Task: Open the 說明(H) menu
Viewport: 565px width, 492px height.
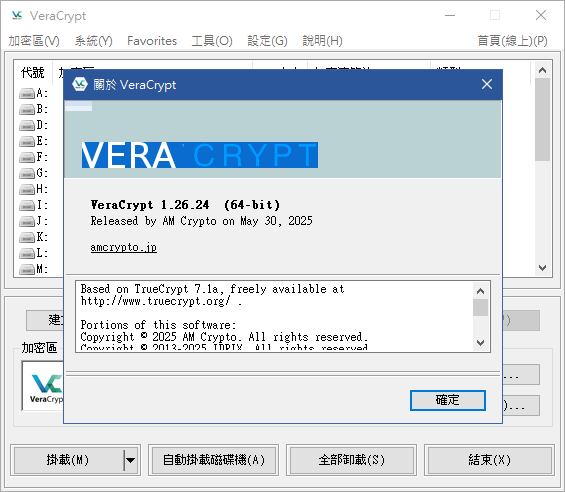Action: tap(322, 41)
